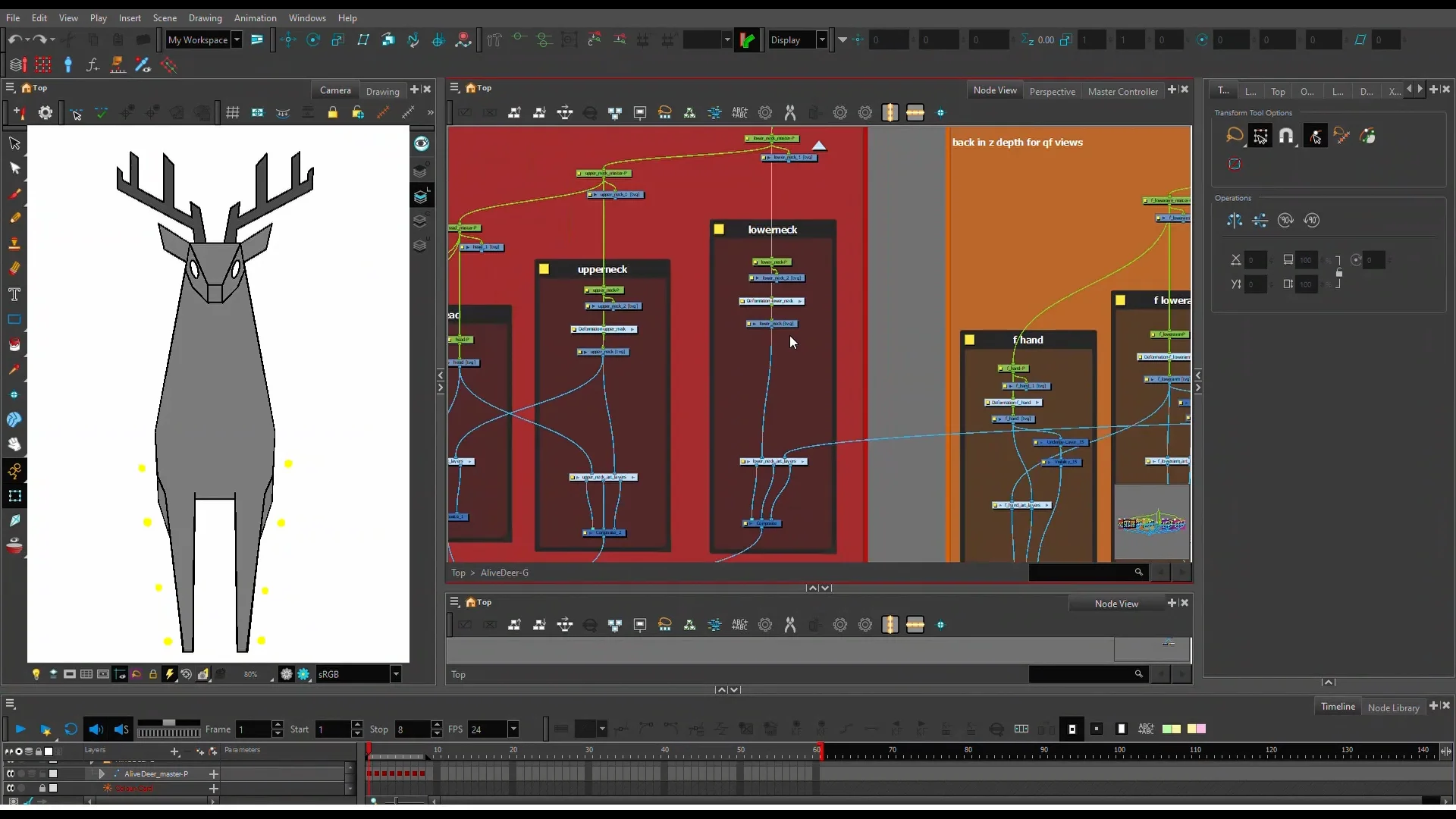1456x819 pixels.
Task: Select the Dropper tool
Action: coord(15,370)
